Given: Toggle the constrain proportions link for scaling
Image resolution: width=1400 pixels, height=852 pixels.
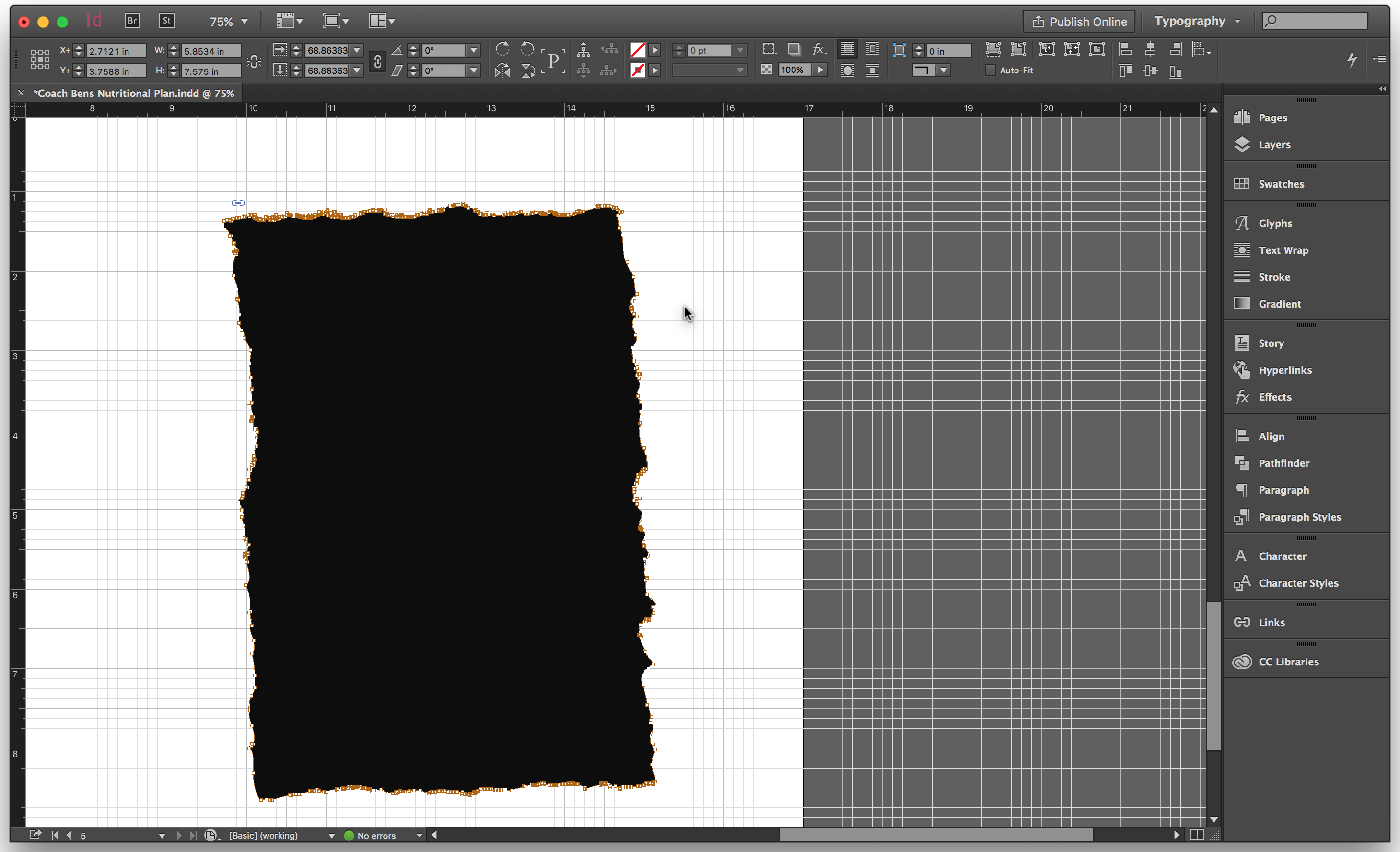Looking at the screenshot, I should coord(377,61).
